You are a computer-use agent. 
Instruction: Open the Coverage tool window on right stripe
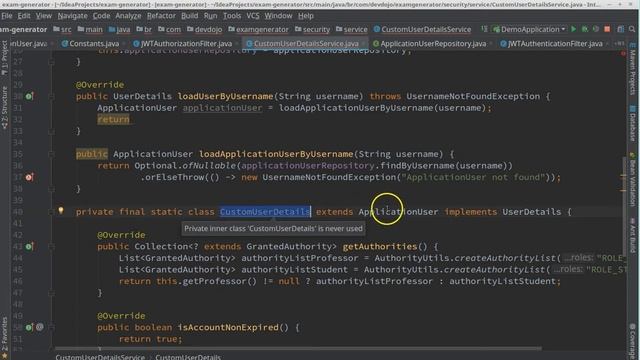(x=633, y=341)
